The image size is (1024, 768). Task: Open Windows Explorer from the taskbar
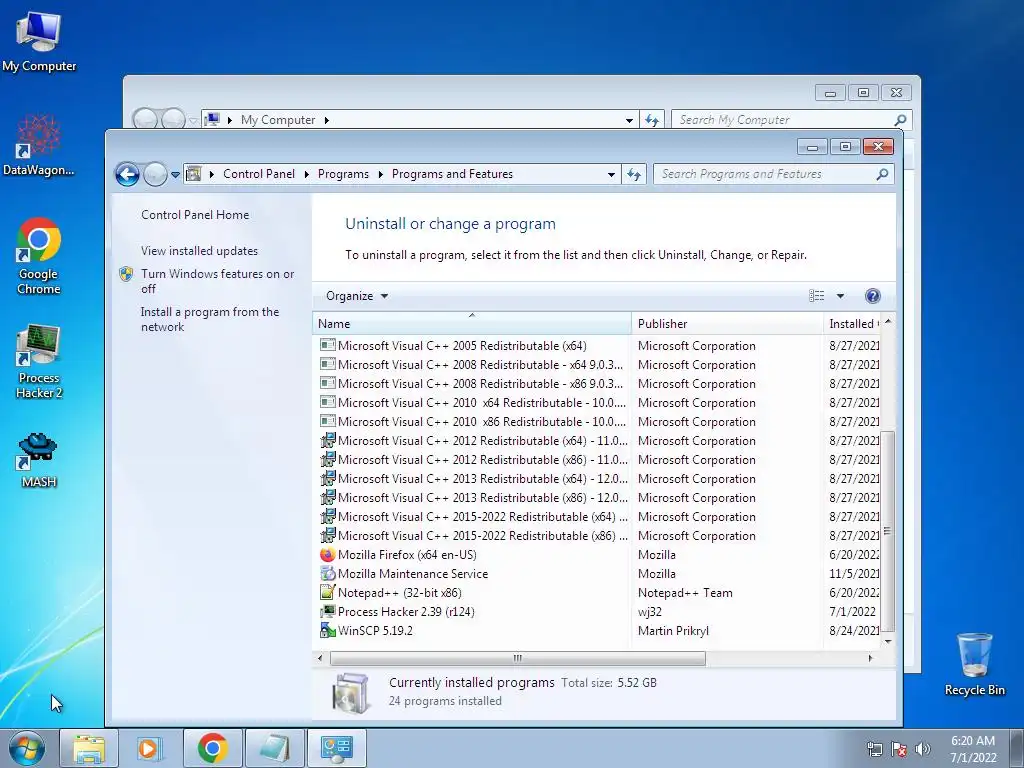(89, 748)
